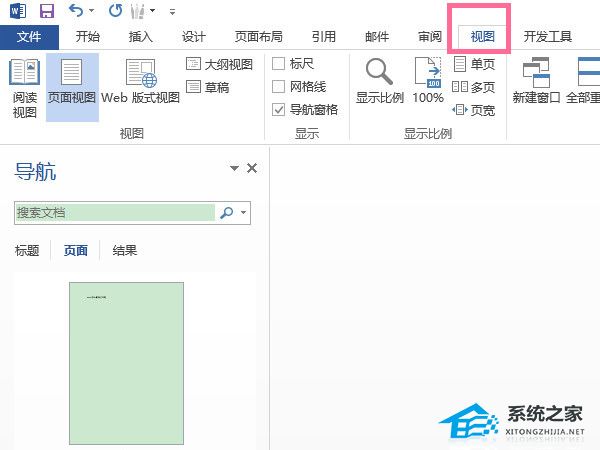Viewport: 600px width, 450px height.
Task: Switch to the 插入 tab
Action: click(x=141, y=37)
